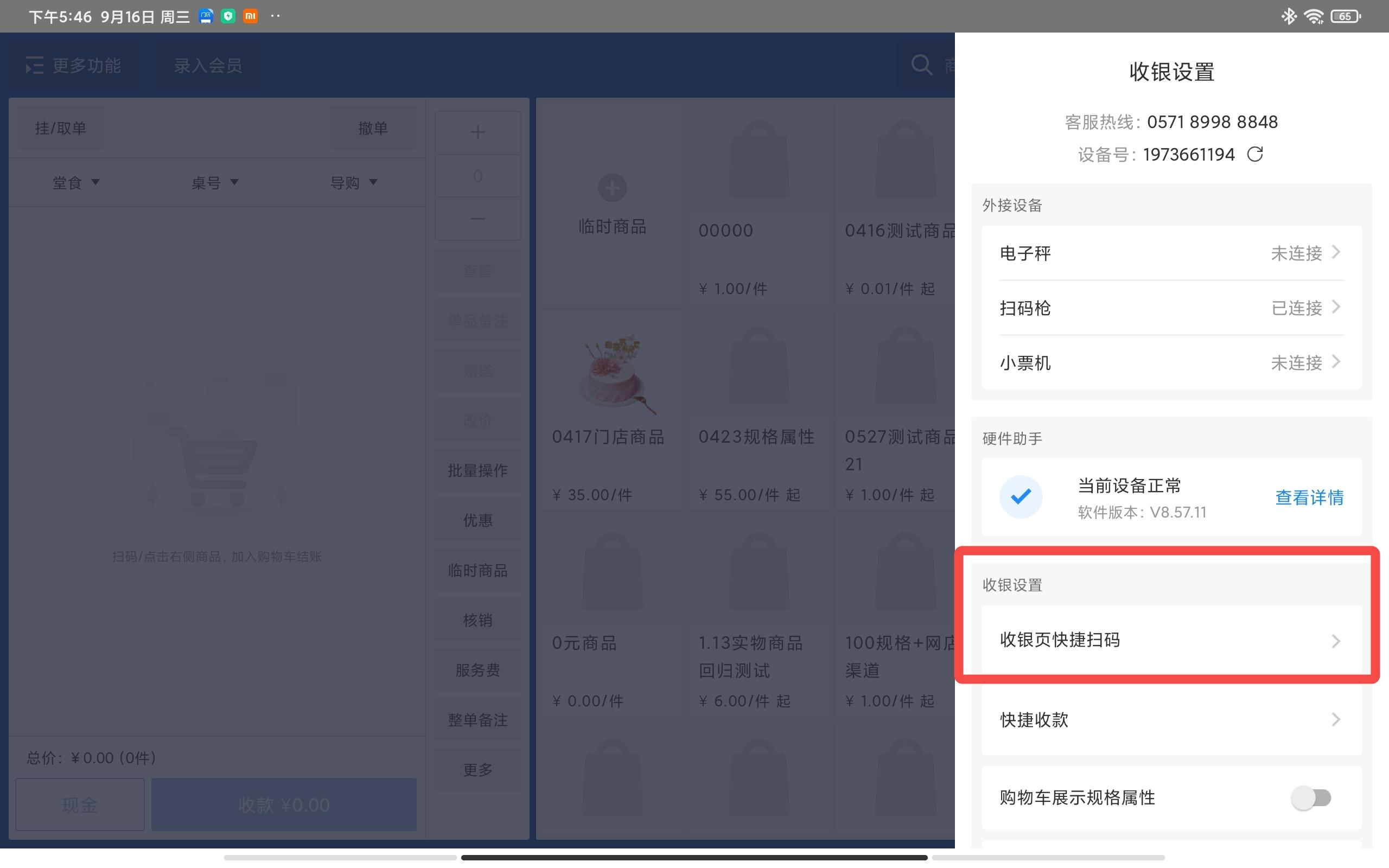This screenshot has height=868, width=1389.
Task: Click the minus quantity stepper button
Action: [477, 219]
